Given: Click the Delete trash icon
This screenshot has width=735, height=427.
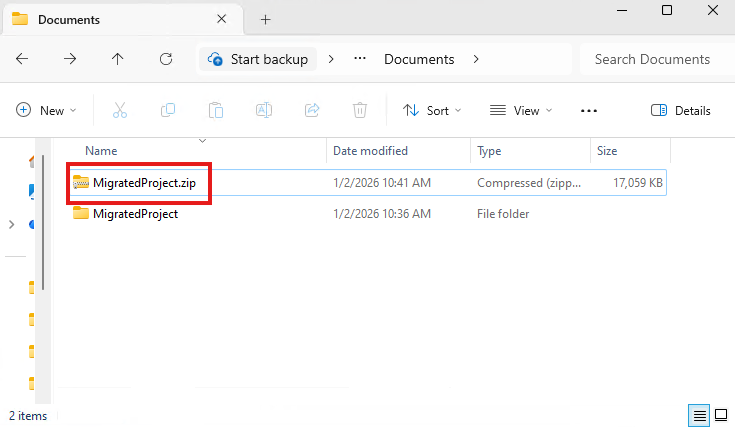Looking at the screenshot, I should click(360, 110).
